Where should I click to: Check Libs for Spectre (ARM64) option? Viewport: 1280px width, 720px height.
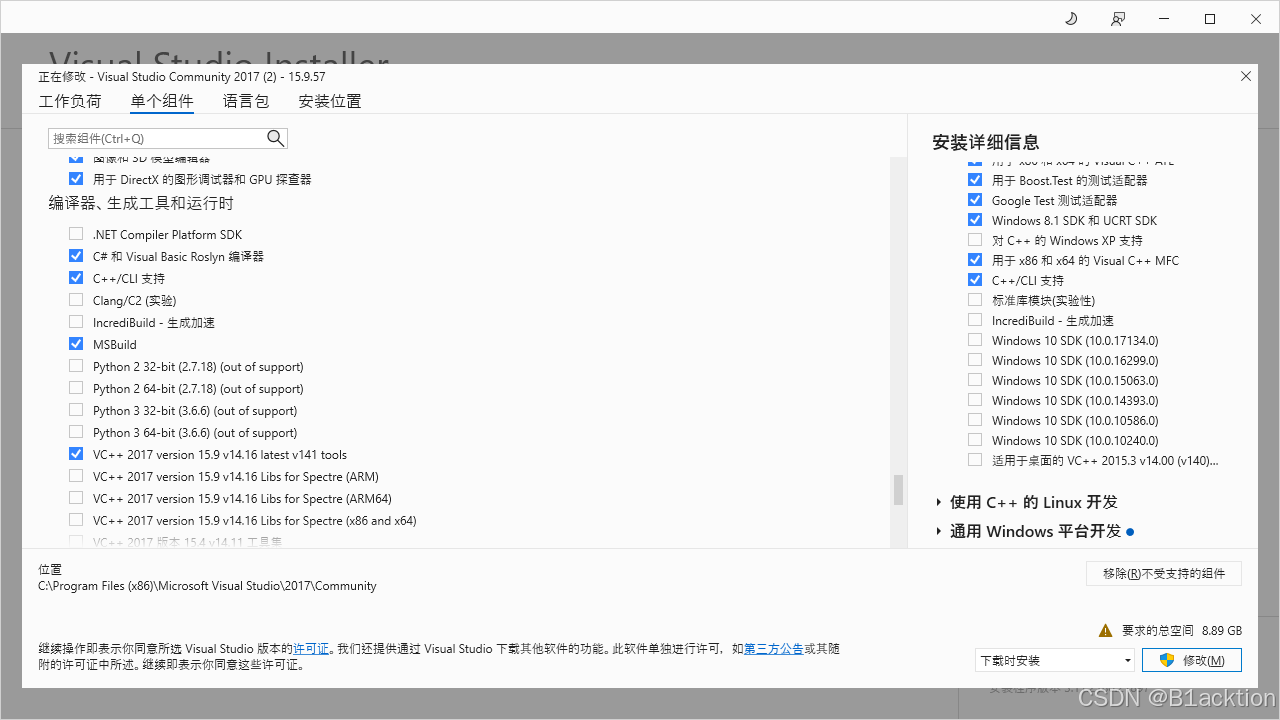pos(76,498)
